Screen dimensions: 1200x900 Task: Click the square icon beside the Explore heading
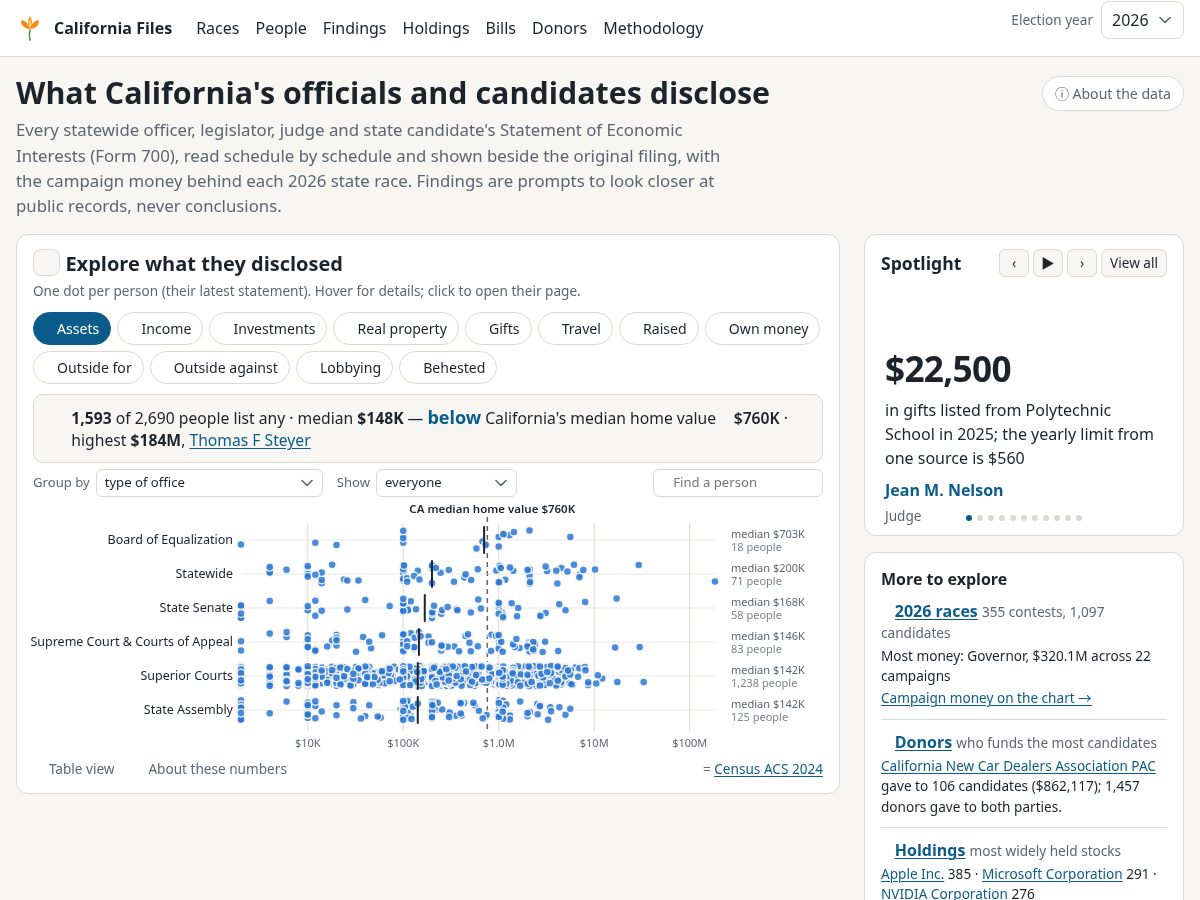46,263
